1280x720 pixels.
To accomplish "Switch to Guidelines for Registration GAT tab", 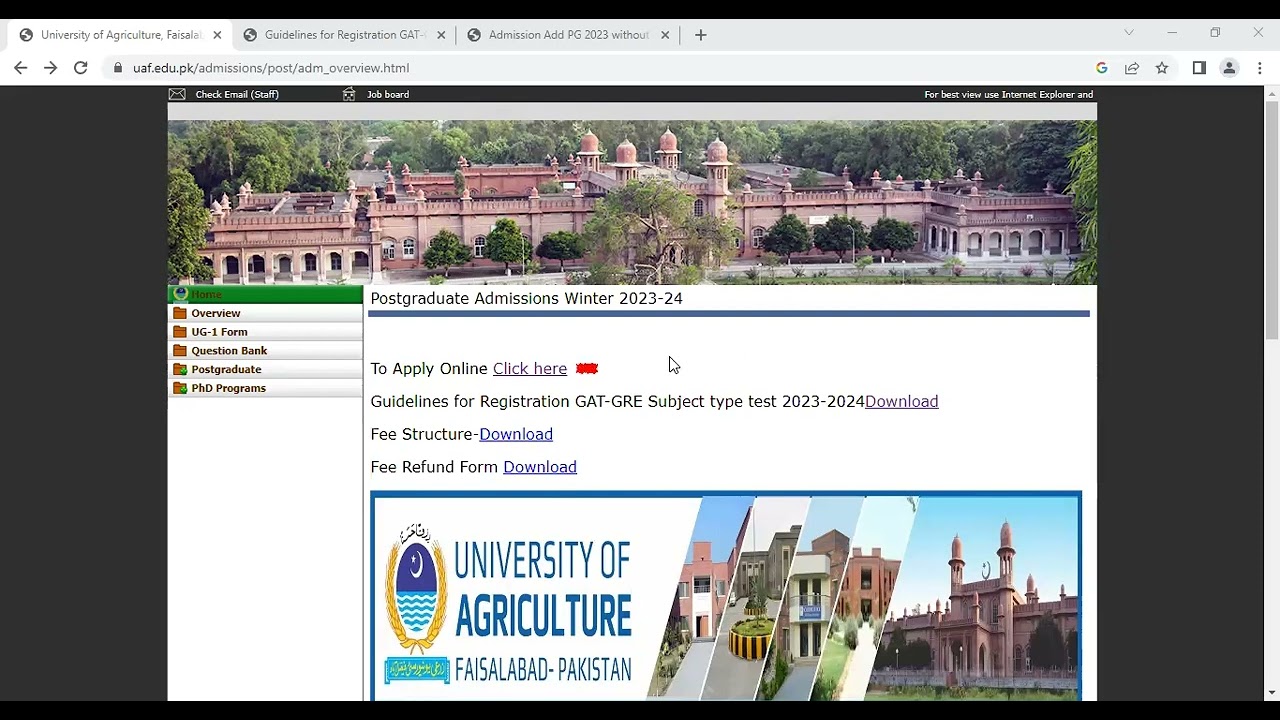I will coord(344,35).
